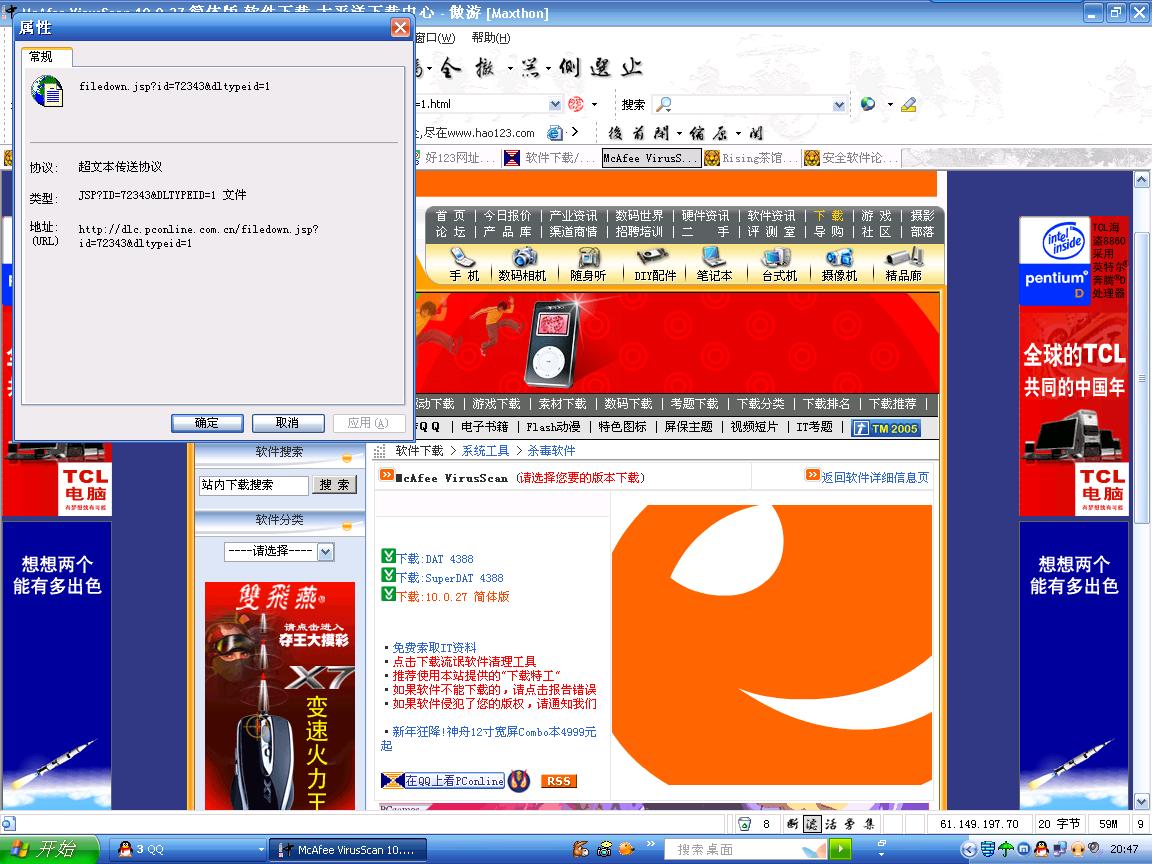Click into 站内下载搜索 field
Image resolution: width=1152 pixels, height=864 pixels.
[x=253, y=485]
